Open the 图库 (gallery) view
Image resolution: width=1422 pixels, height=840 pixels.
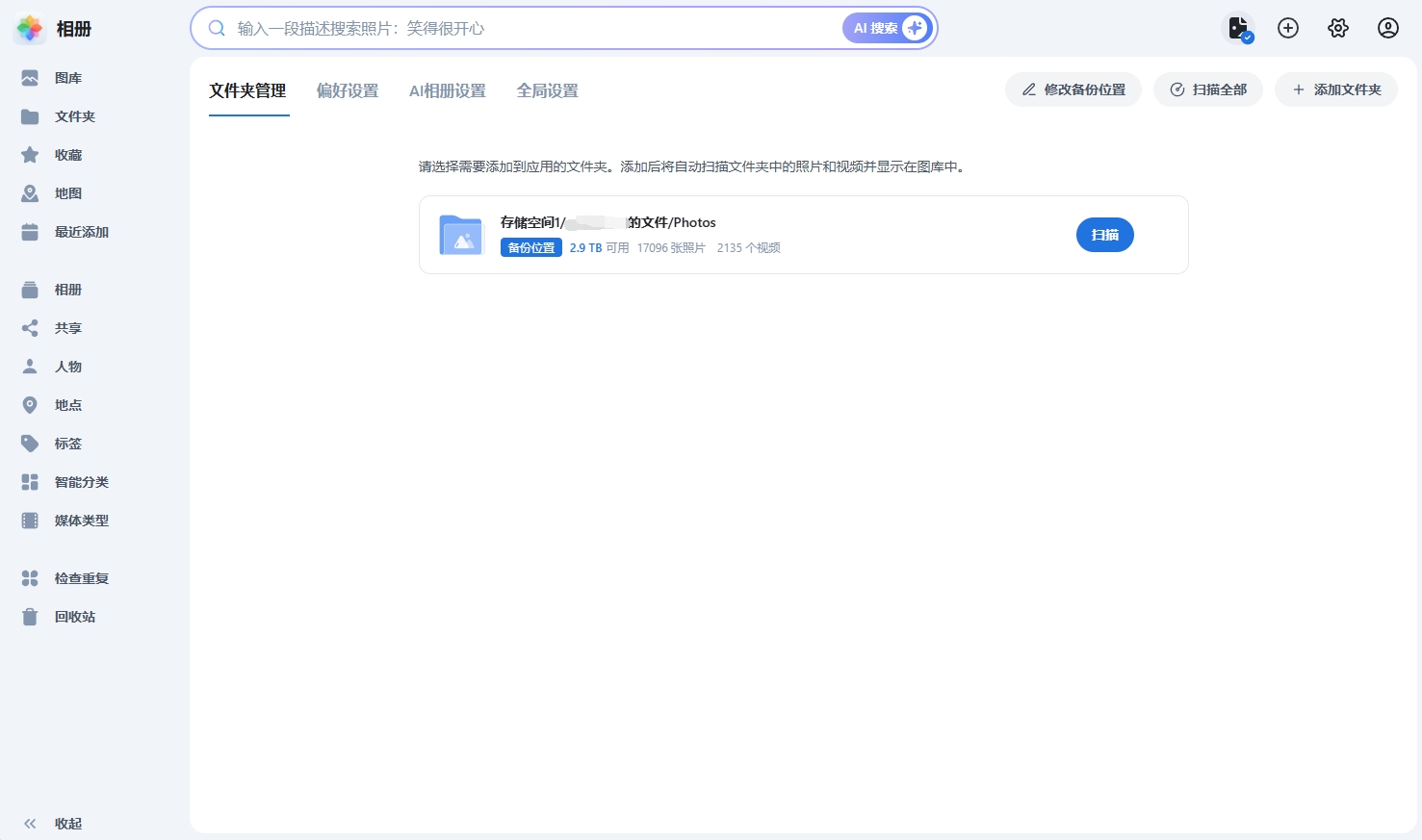(67, 77)
